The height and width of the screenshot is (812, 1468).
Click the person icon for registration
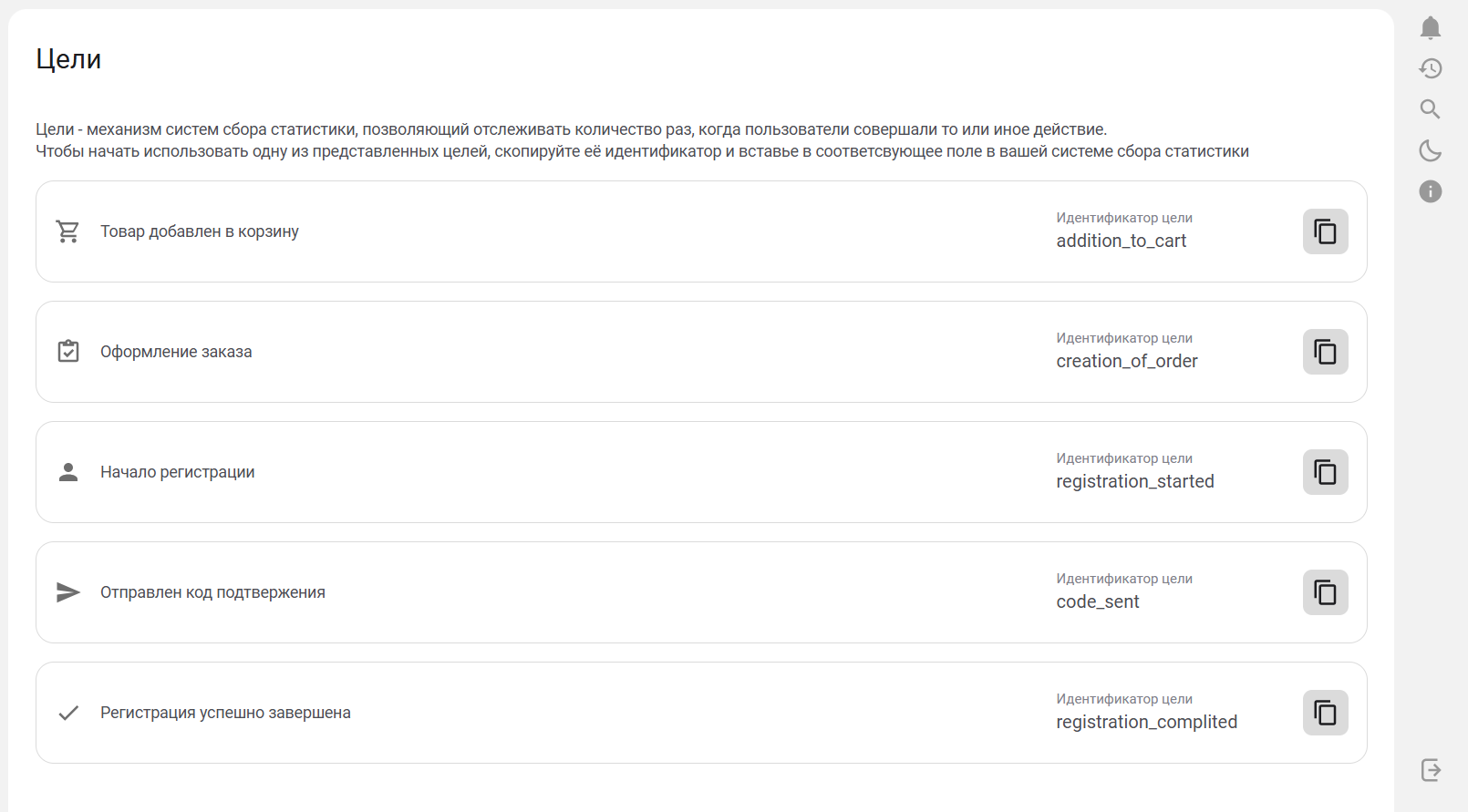pos(68,472)
